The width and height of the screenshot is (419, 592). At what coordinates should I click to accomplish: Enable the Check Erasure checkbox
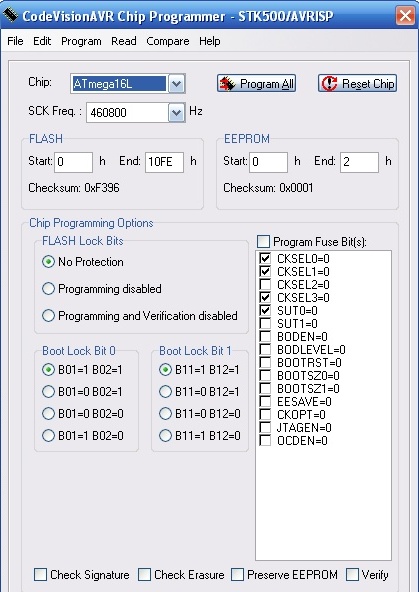coord(144,575)
